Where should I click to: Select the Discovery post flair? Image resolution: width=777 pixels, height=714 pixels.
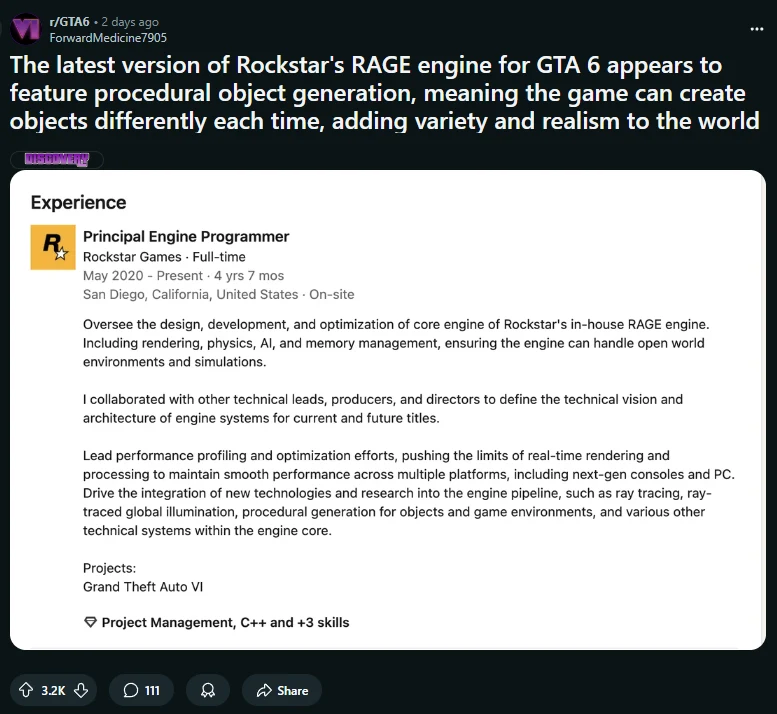pos(57,159)
